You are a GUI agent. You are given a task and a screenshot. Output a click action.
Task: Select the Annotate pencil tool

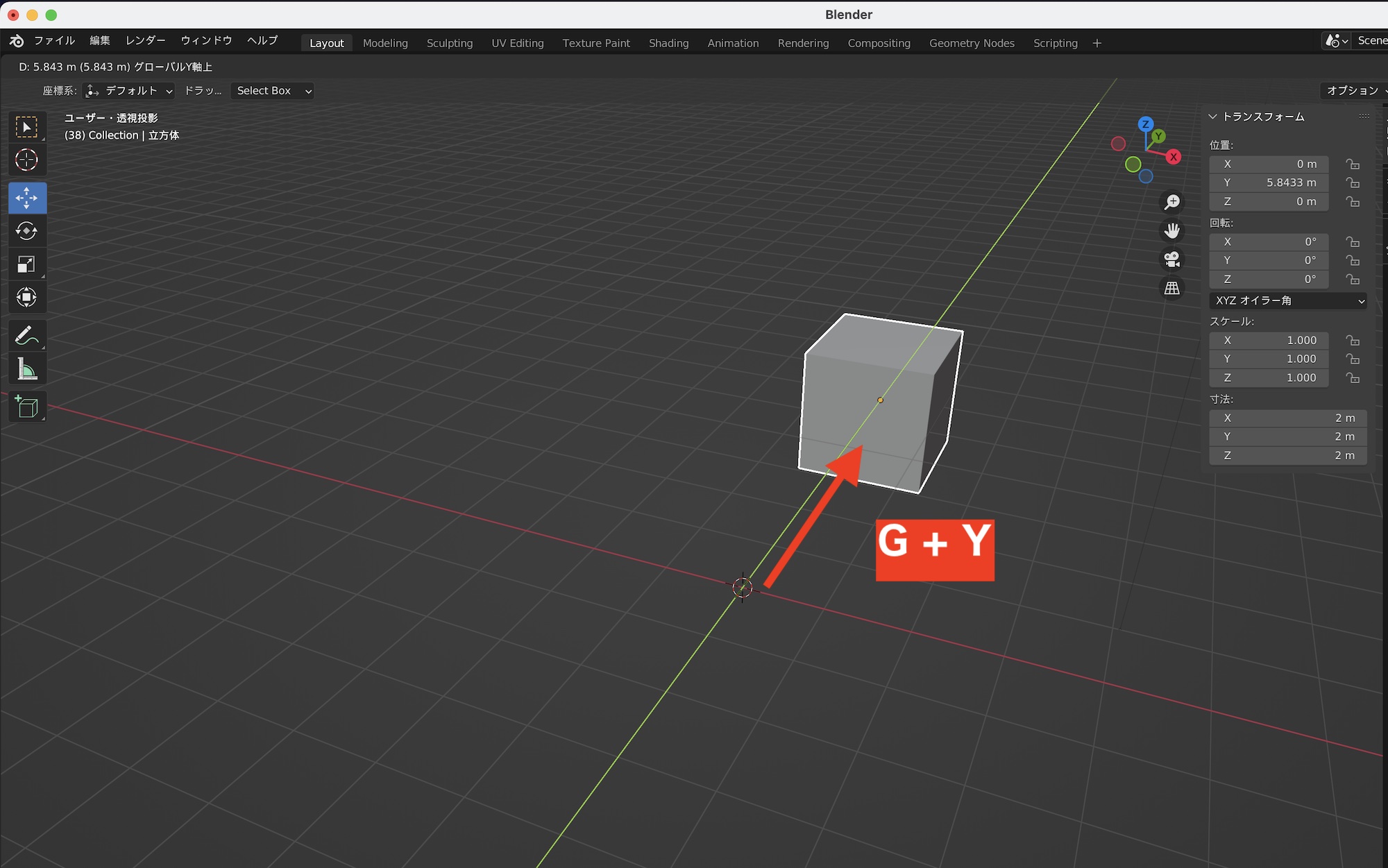click(26, 336)
